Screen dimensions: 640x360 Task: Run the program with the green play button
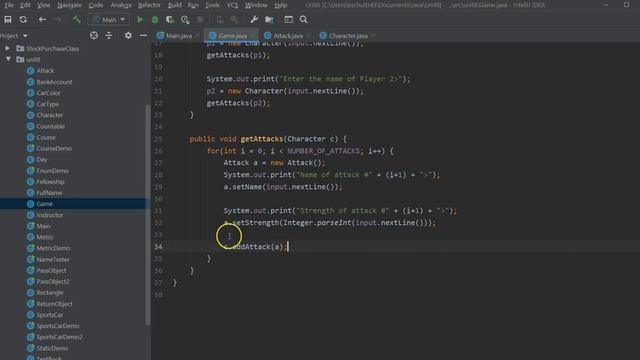click(140, 20)
